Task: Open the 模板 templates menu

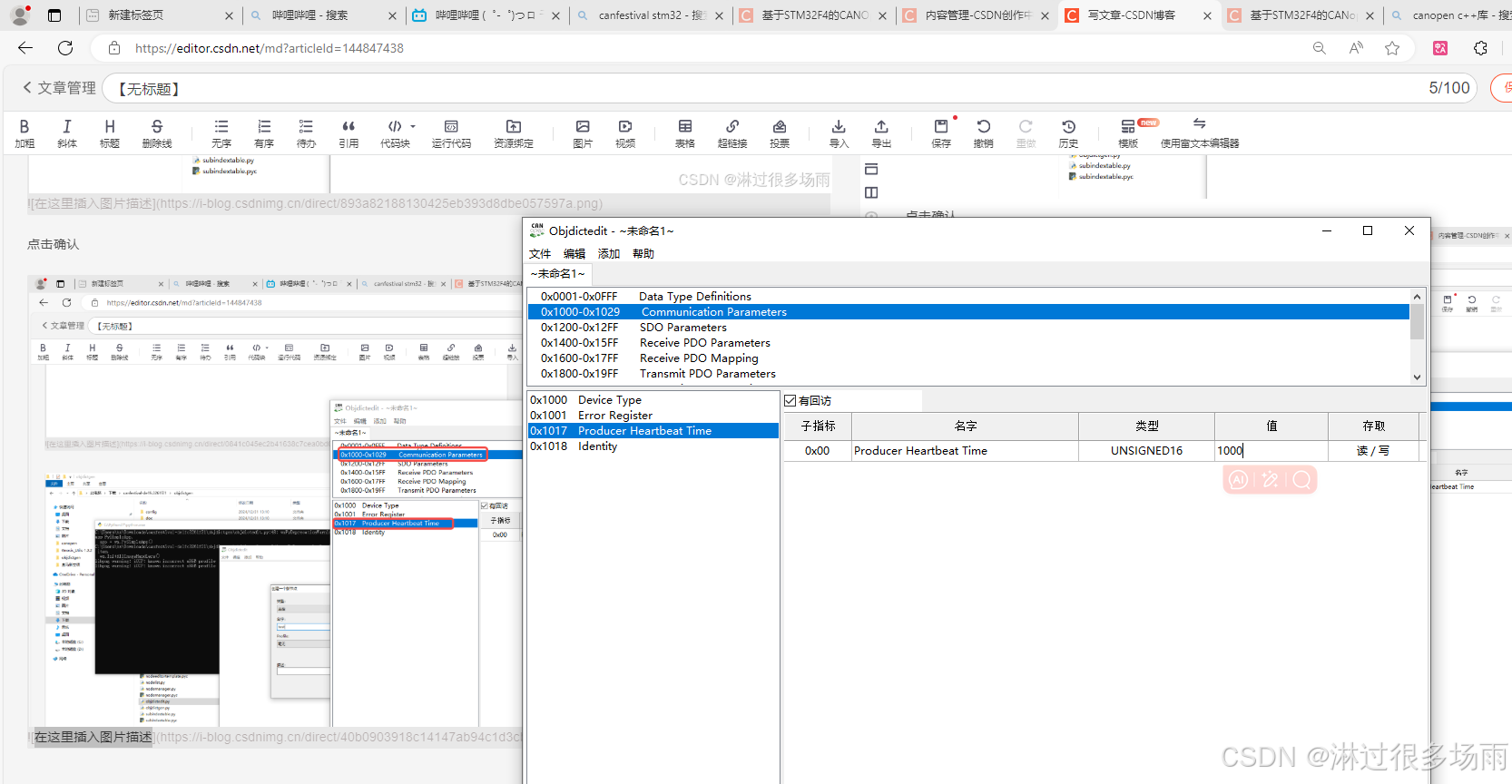Action: click(1128, 132)
